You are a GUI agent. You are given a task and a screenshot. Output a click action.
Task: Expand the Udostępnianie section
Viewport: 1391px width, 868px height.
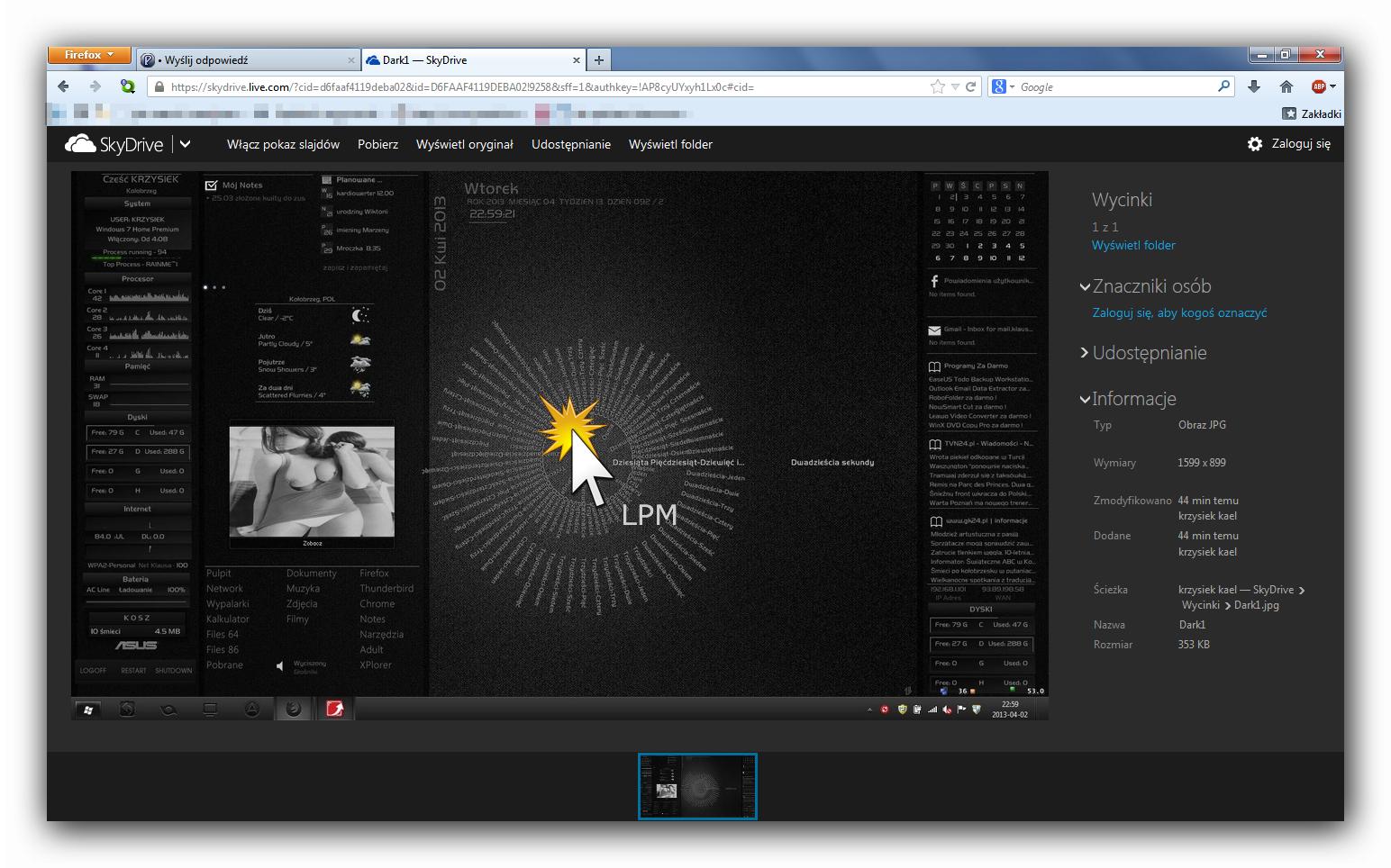1086,353
